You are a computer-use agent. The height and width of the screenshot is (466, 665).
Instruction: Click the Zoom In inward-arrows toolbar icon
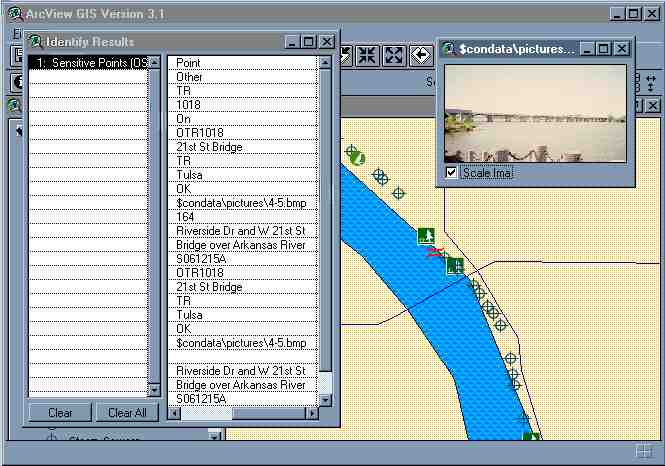click(x=367, y=56)
